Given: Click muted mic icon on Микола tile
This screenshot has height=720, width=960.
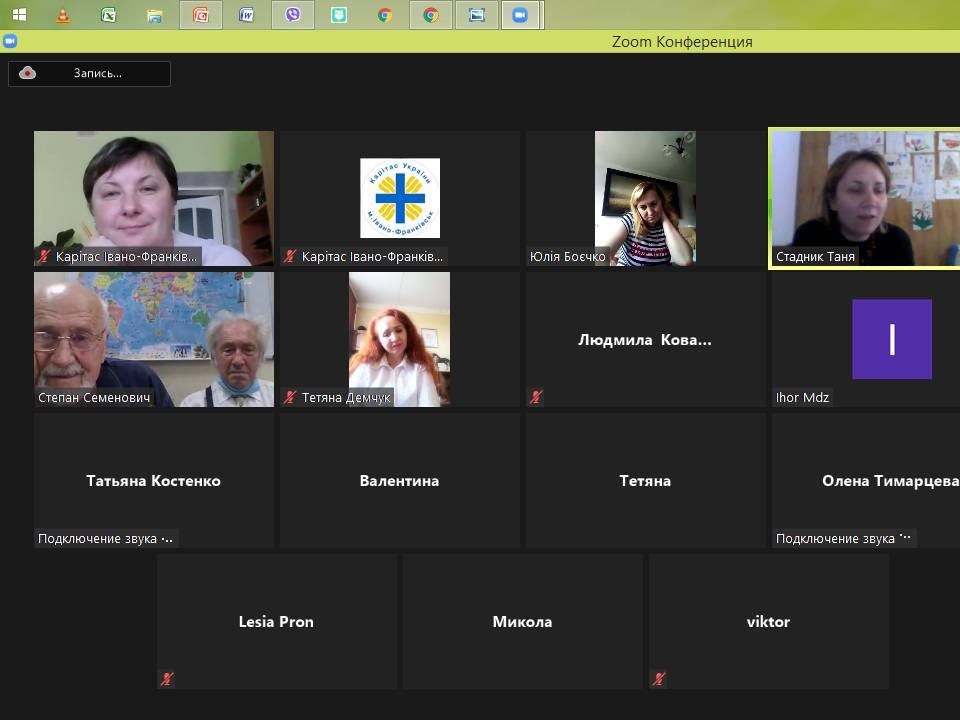Looking at the screenshot, I should pyautogui.click(x=413, y=679).
